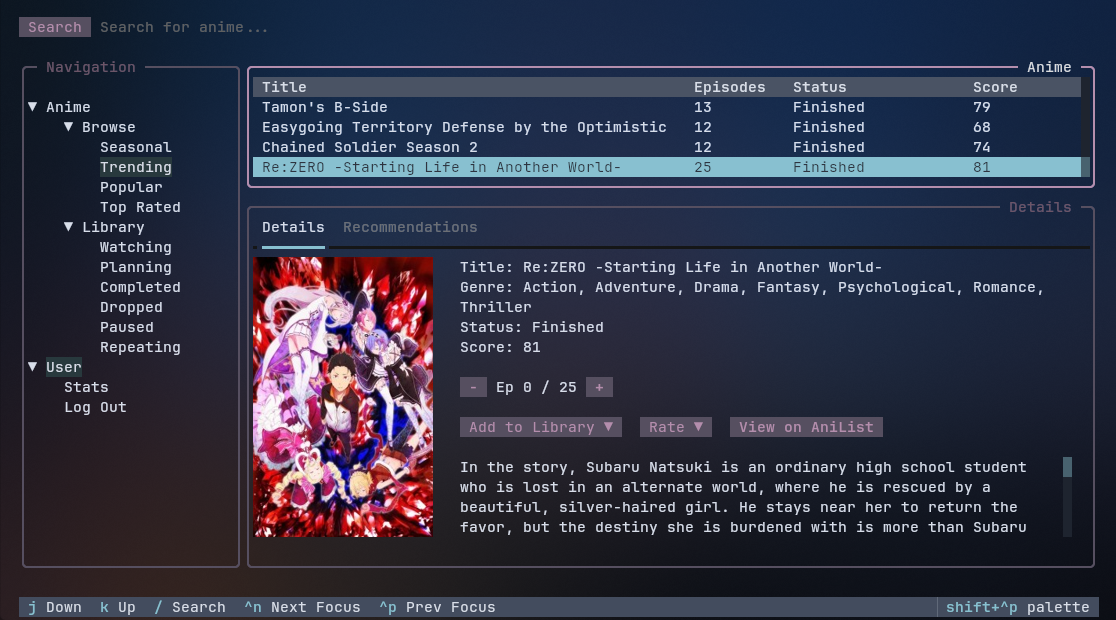Image resolution: width=1116 pixels, height=620 pixels.
Task: Open the Rate dropdown
Action: coord(675,427)
